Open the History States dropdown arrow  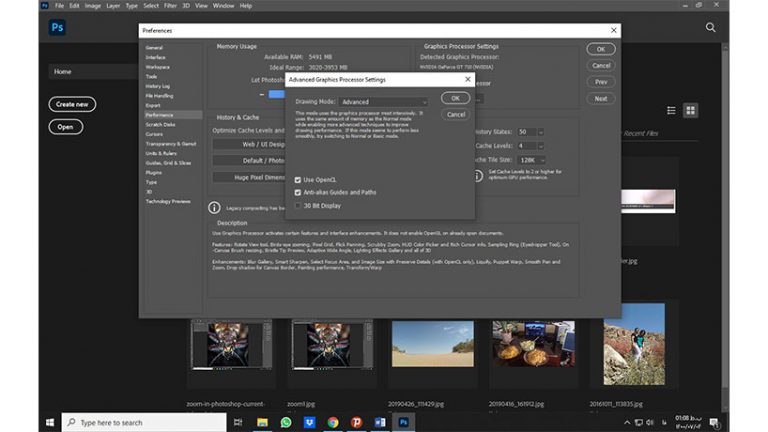541,132
